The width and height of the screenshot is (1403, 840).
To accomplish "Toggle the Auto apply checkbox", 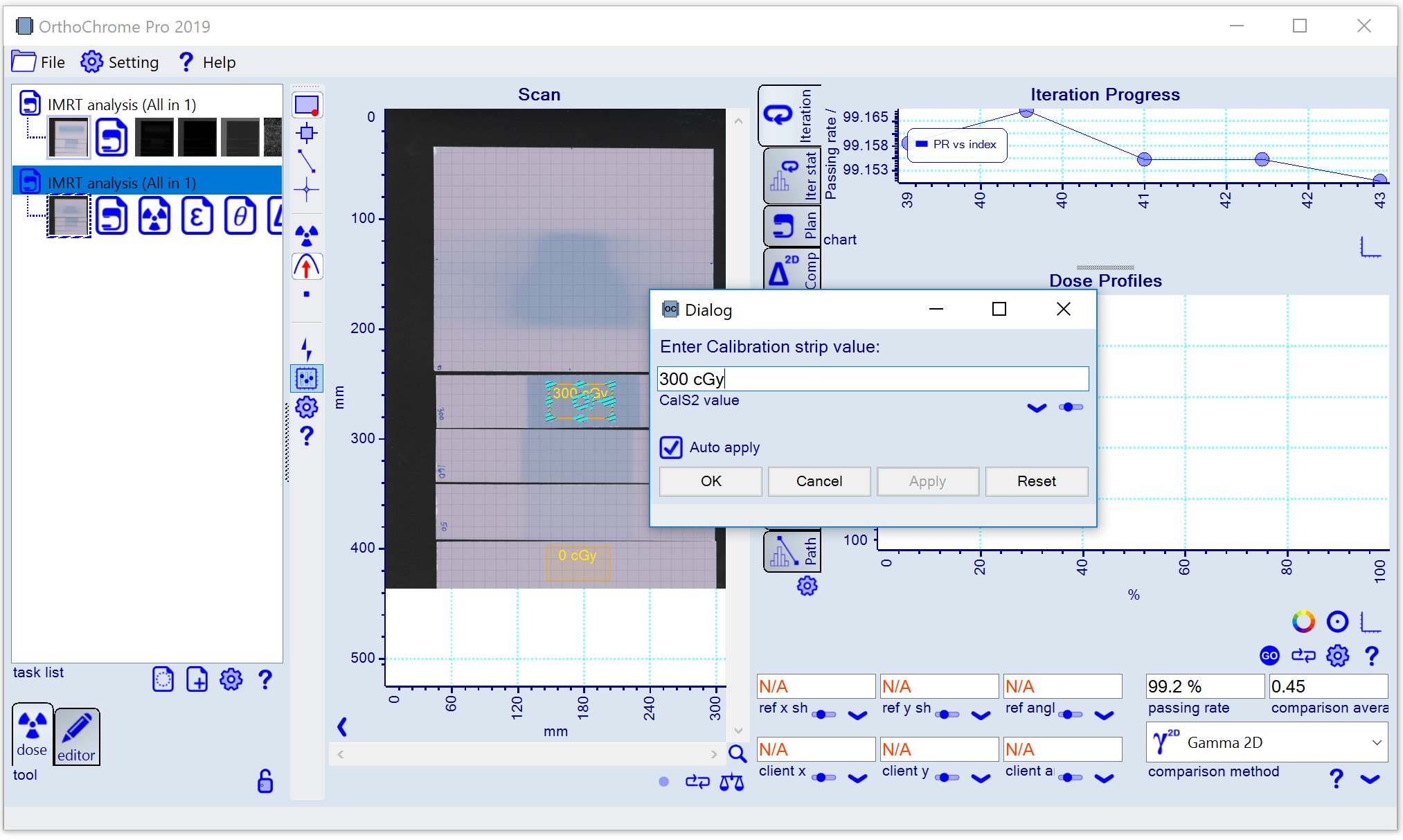I will tap(671, 447).
